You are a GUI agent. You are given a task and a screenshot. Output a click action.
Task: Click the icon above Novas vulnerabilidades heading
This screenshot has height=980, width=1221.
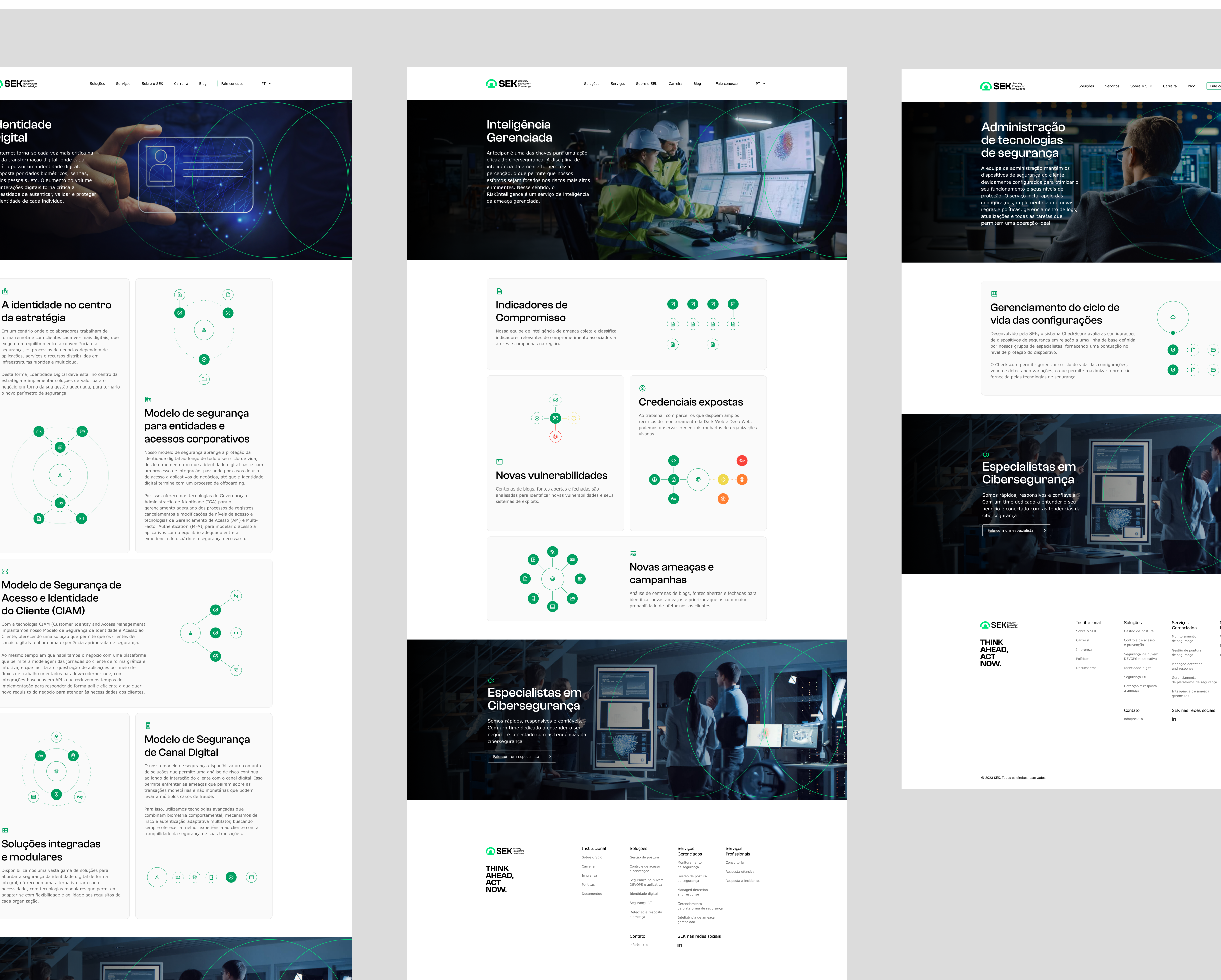point(499,462)
